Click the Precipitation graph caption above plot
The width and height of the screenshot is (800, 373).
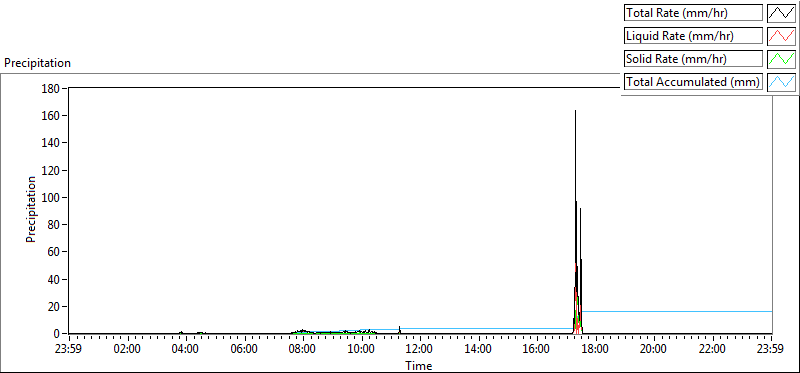(37, 63)
